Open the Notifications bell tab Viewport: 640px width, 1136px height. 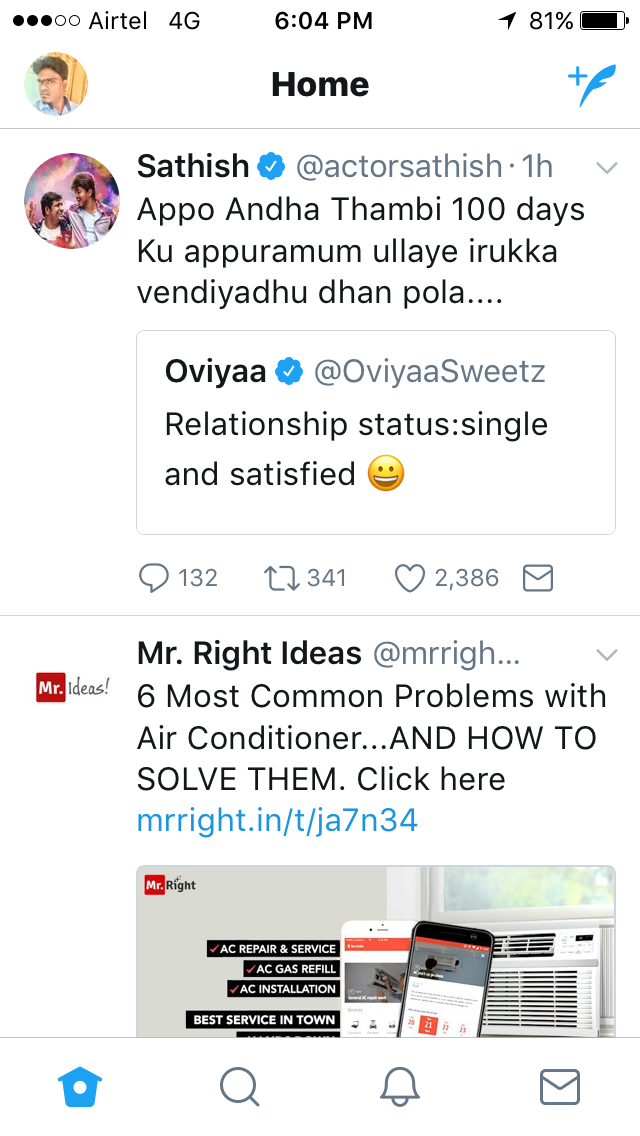click(x=400, y=1086)
